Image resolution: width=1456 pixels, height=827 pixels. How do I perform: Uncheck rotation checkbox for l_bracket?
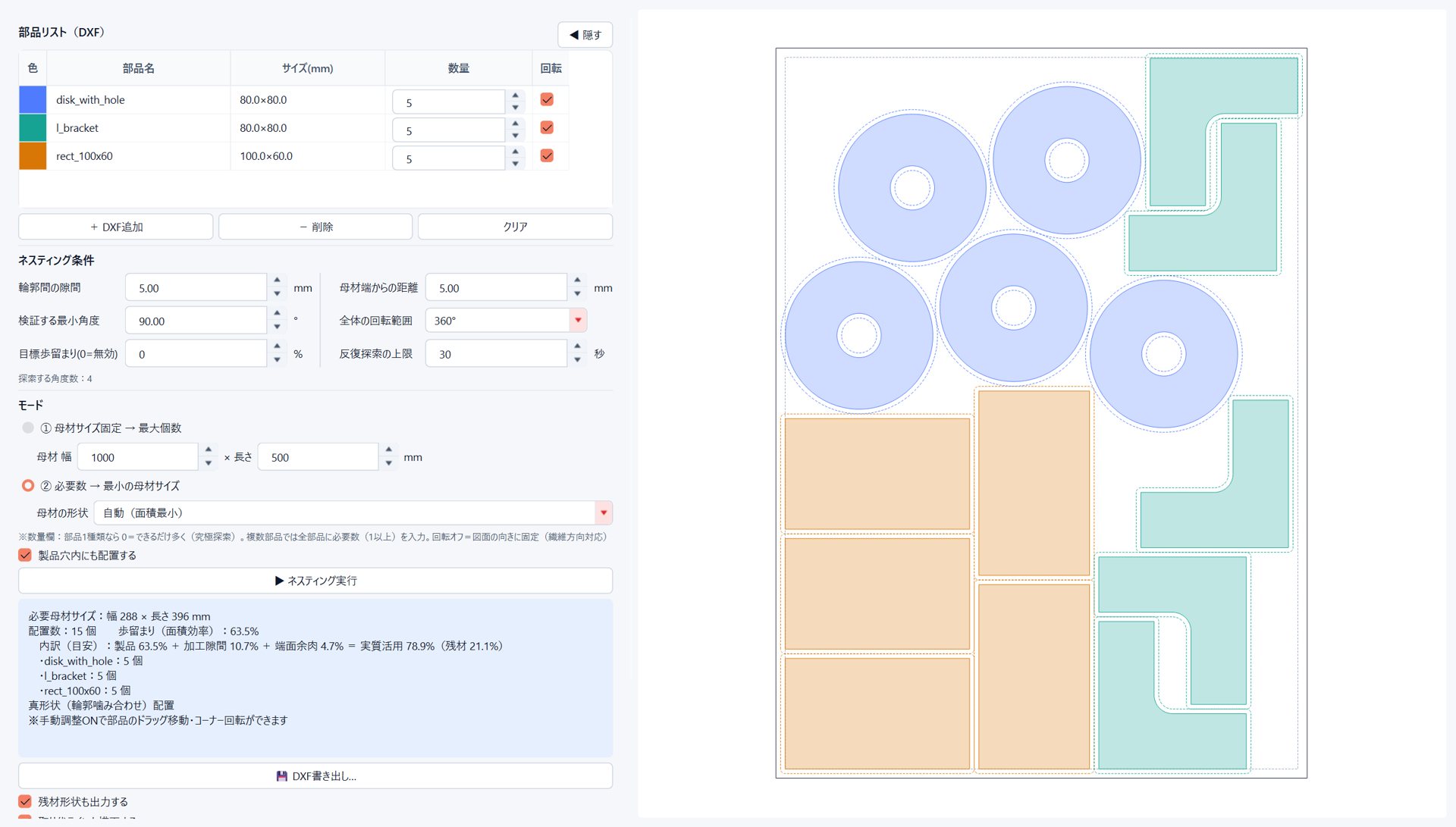547,127
